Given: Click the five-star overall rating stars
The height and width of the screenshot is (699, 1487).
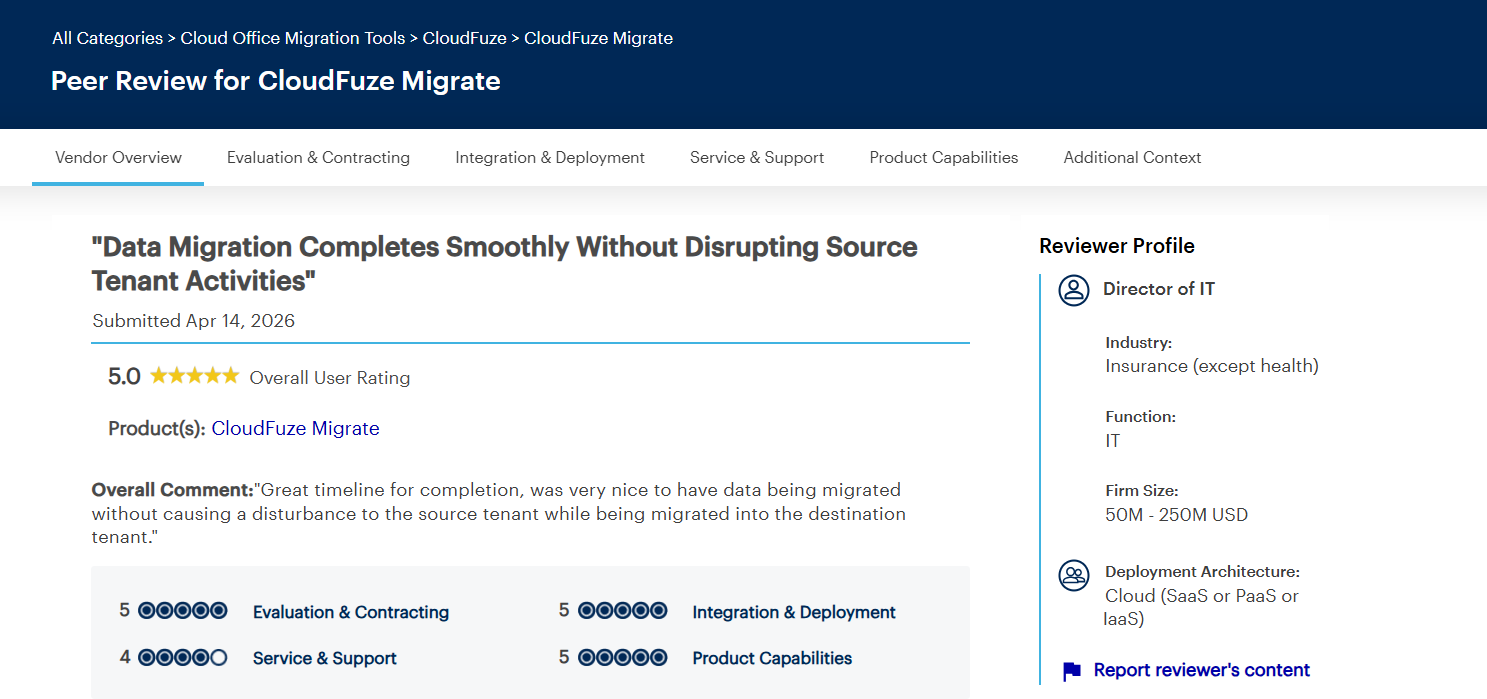Looking at the screenshot, I should pos(194,376).
